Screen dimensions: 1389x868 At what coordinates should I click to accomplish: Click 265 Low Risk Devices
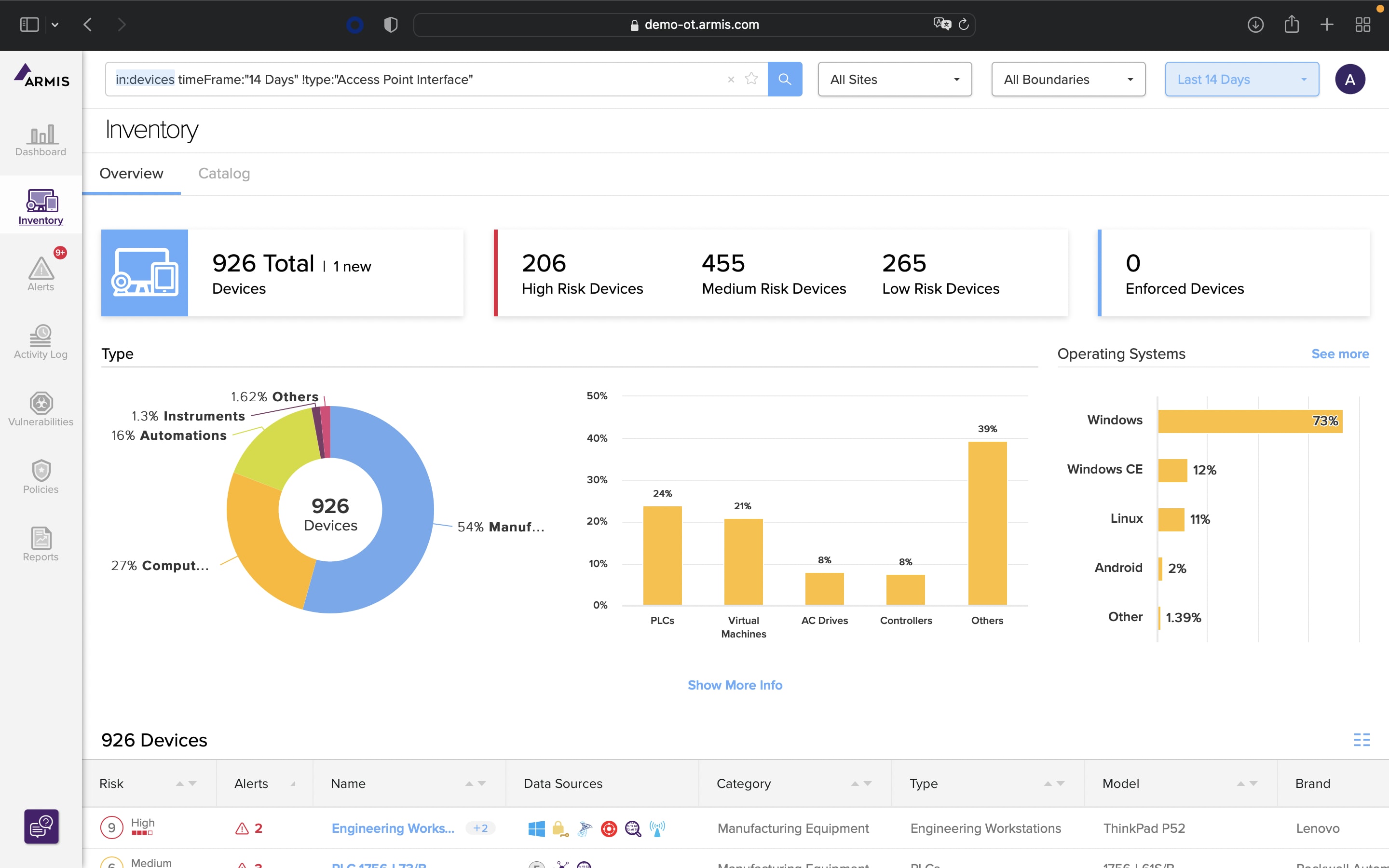tap(941, 274)
